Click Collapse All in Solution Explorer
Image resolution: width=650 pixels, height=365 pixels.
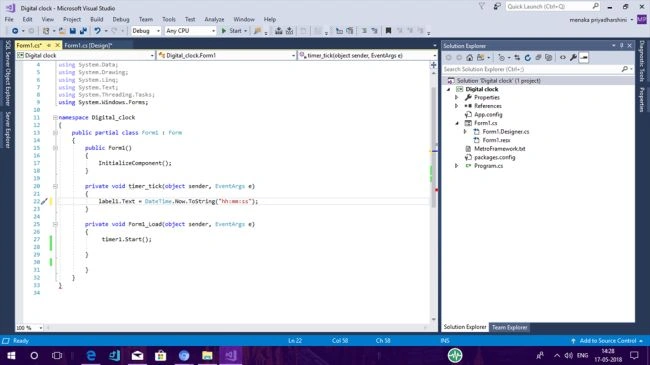tap(538, 58)
